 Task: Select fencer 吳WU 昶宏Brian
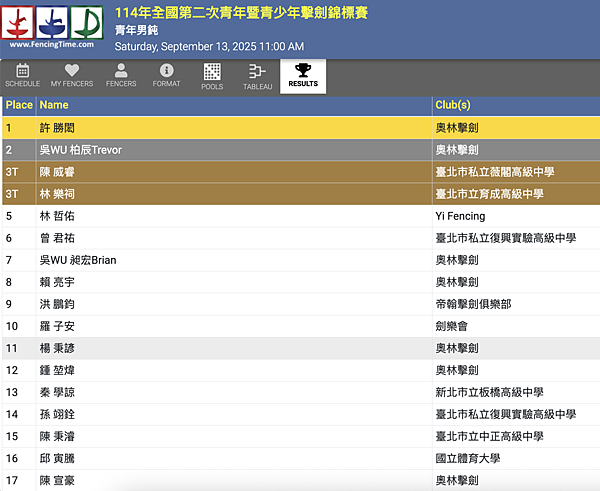(78, 260)
